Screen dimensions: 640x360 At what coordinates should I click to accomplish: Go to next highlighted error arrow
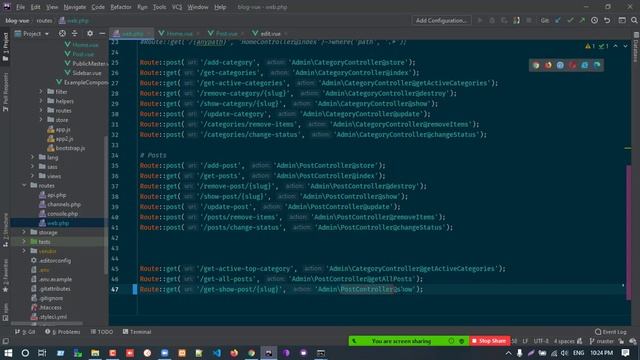625,46
